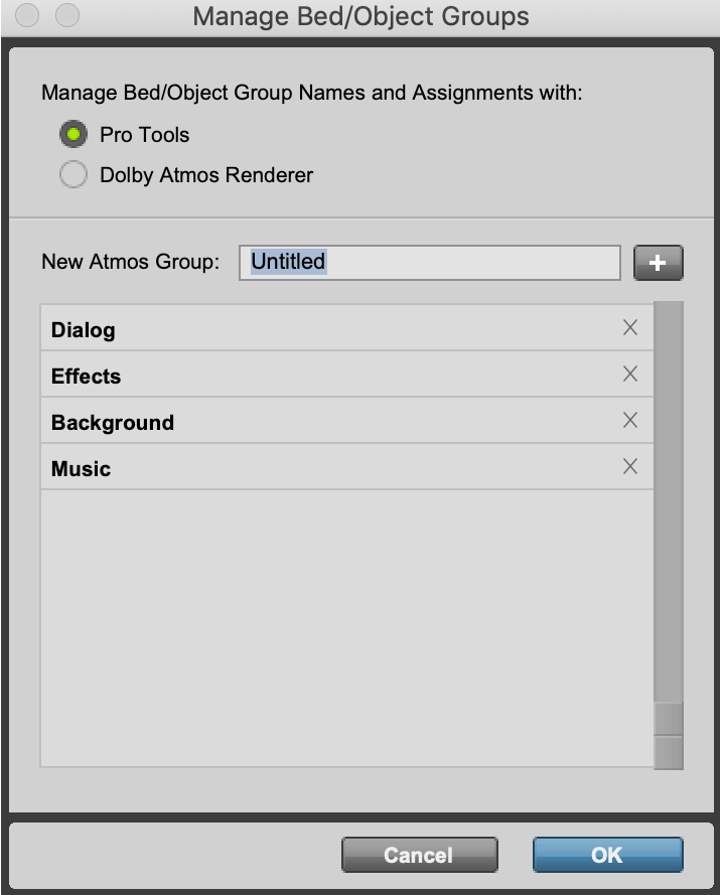Highlight the Effects group in list
Screen dimensions: 720x895
click(x=300, y=376)
